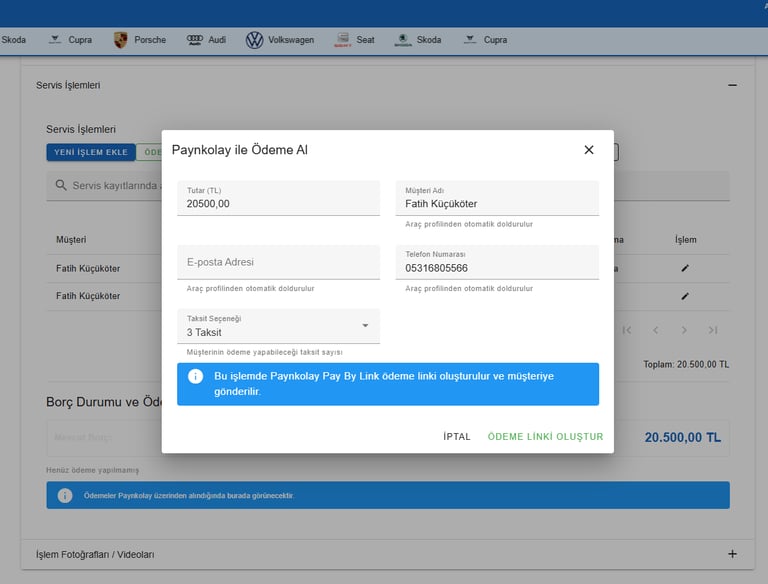Expand İşlem Fotoğrafları / Videoları section
The image size is (768, 584).
(732, 554)
